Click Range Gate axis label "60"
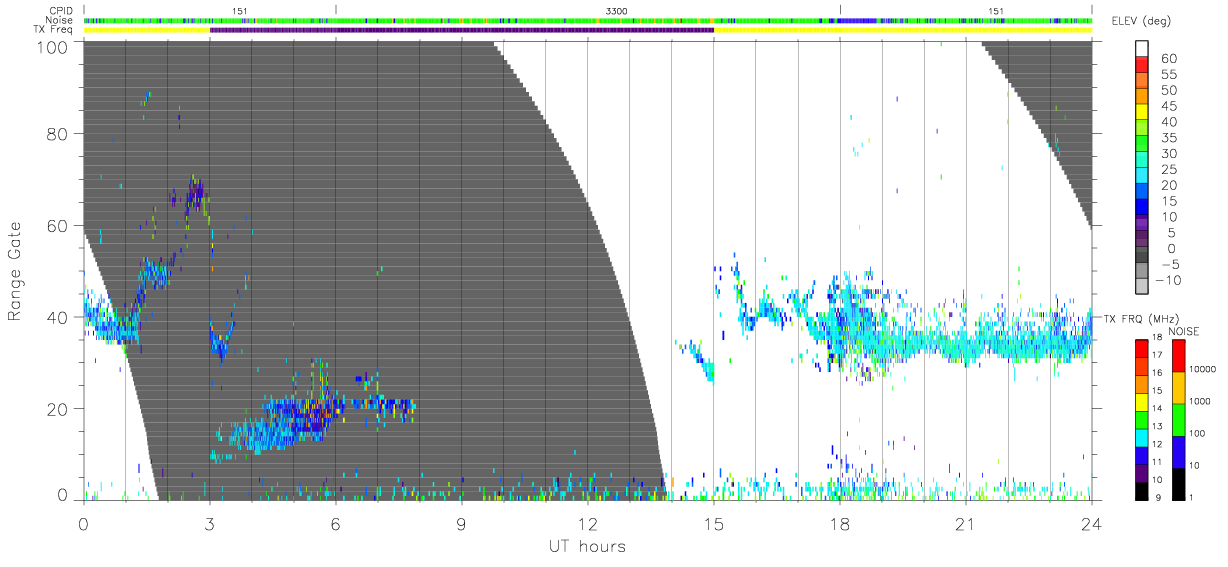This screenshot has height=567, width=1228. 59,225
